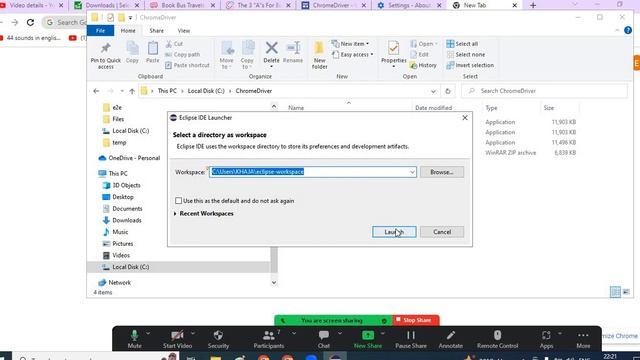
Task: Select Network in navigation pane
Action: click(x=119, y=282)
